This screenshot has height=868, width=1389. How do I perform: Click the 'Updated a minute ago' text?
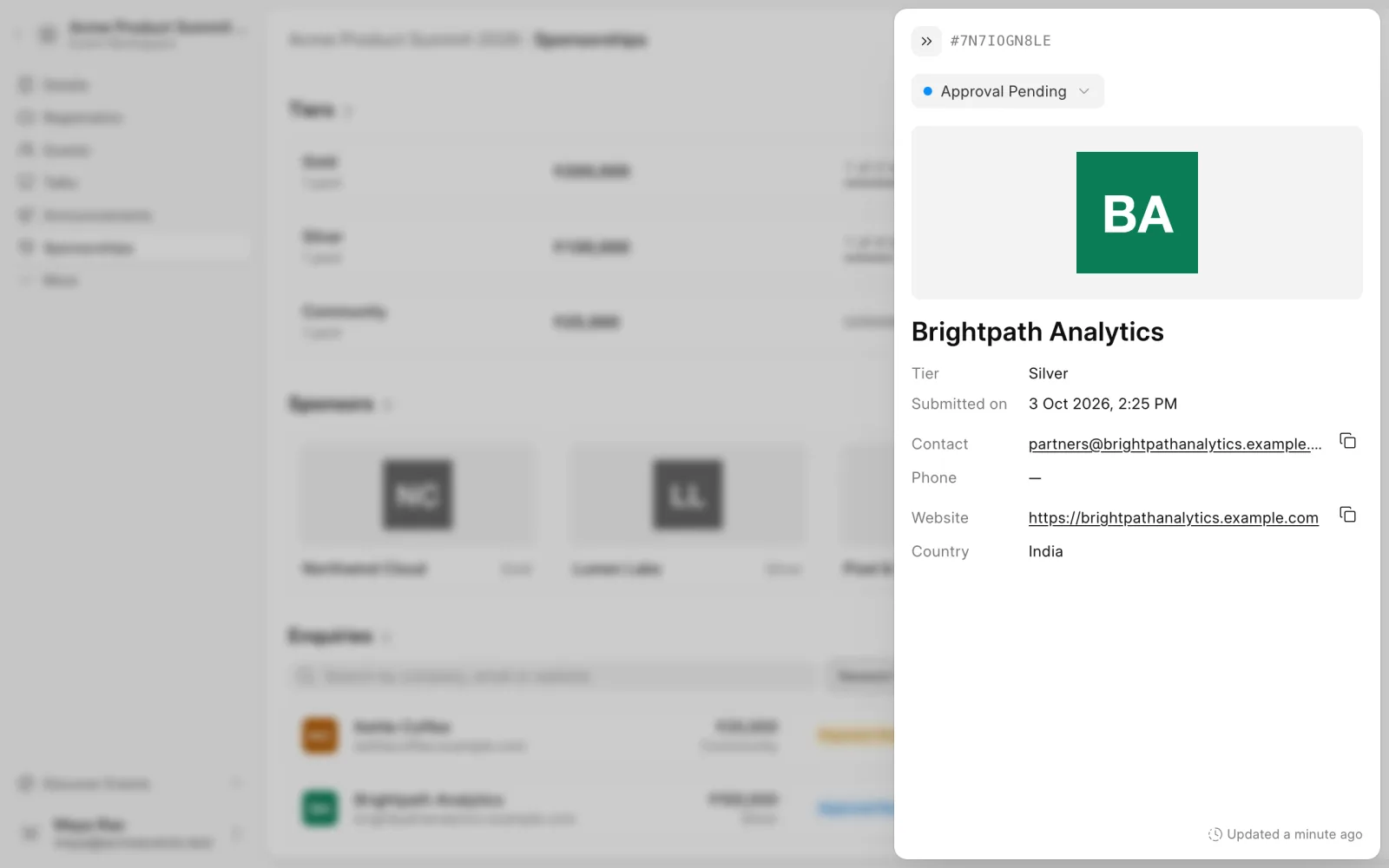pos(1294,834)
